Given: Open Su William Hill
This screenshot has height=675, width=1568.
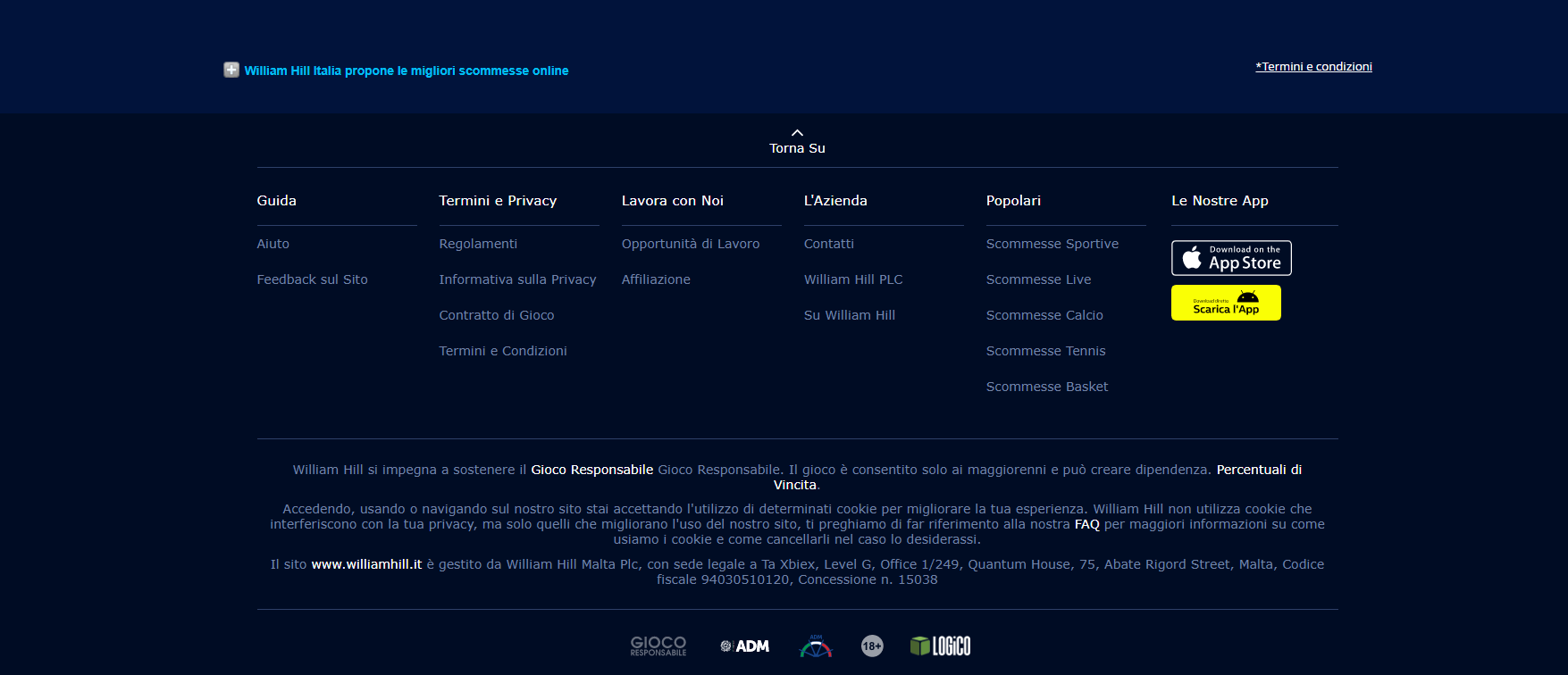Looking at the screenshot, I should pos(850,315).
